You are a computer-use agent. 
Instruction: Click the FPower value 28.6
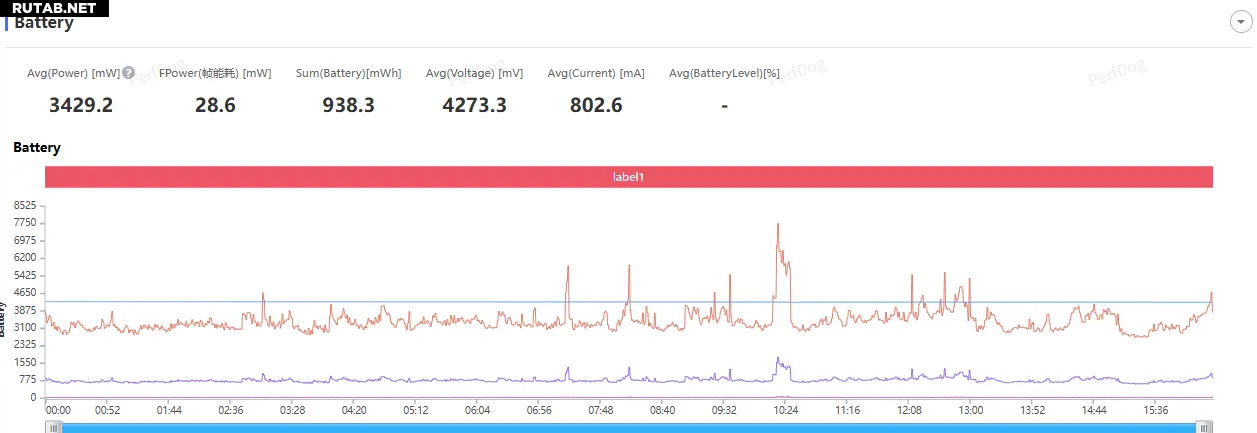[x=215, y=105]
